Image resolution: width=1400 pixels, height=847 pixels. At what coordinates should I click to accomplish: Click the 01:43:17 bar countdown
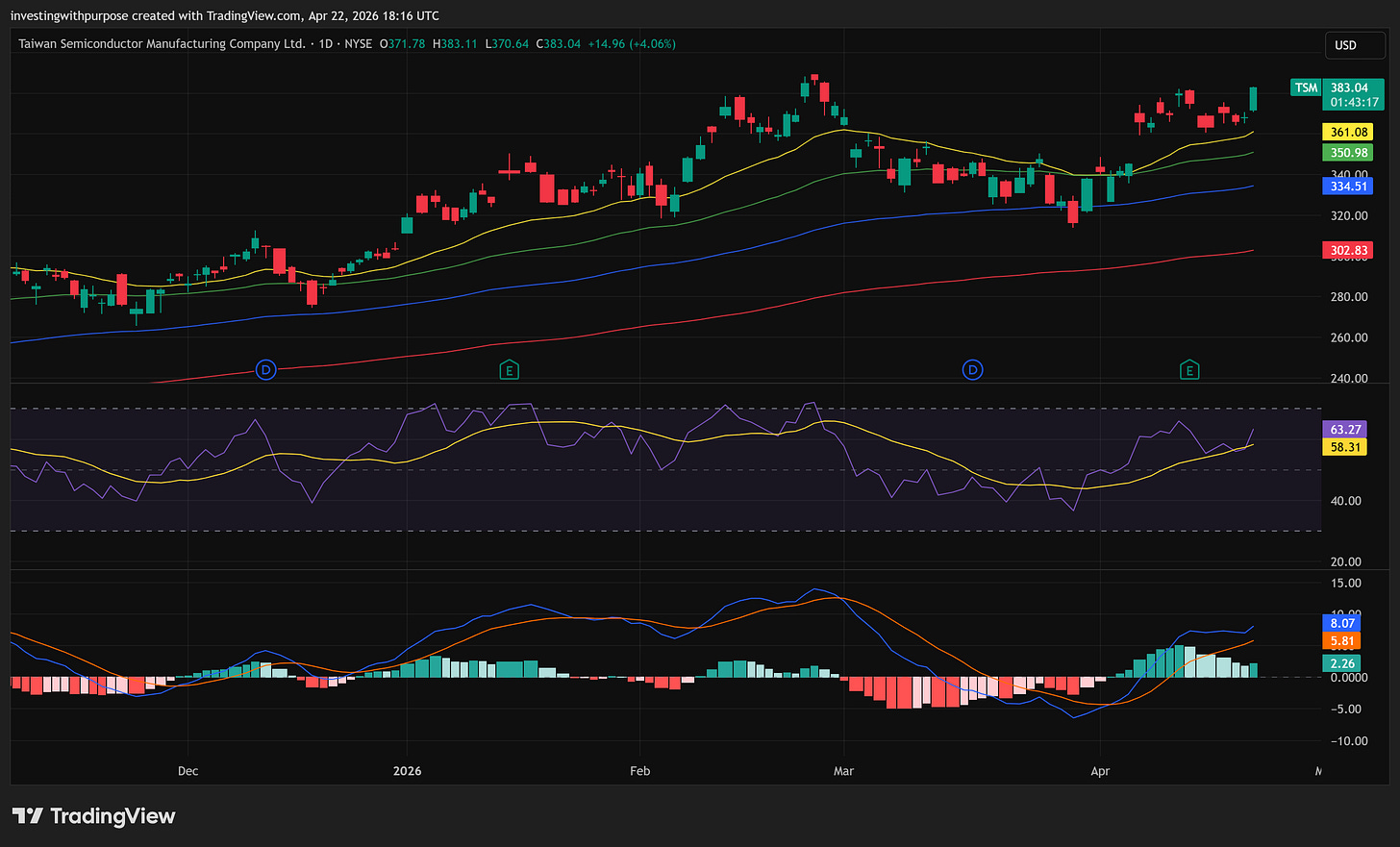point(1354,103)
